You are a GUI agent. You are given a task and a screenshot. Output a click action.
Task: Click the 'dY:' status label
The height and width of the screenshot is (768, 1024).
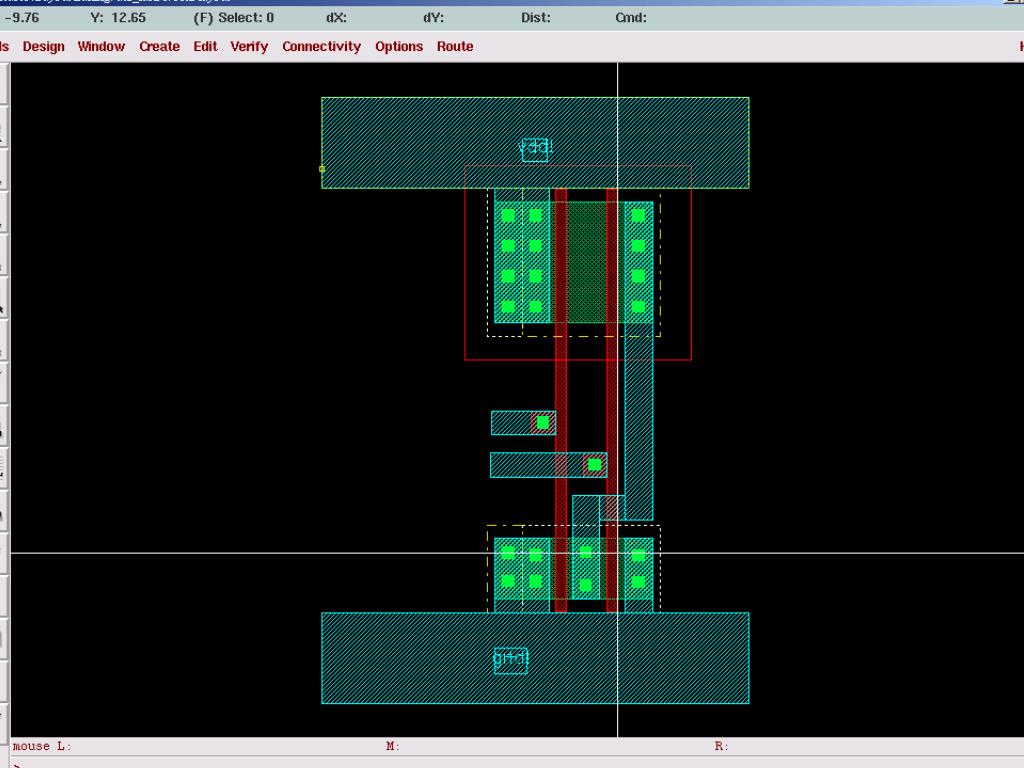click(x=434, y=18)
